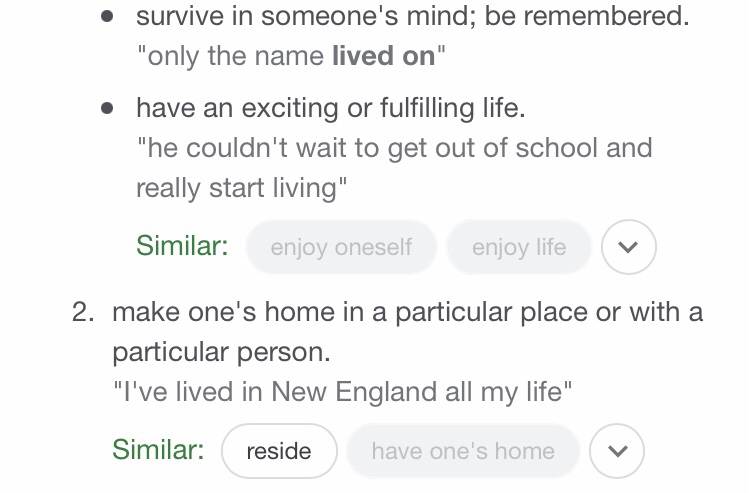Open the "reside" synonym chip
This screenshot has height=493, width=749.
pyautogui.click(x=279, y=451)
